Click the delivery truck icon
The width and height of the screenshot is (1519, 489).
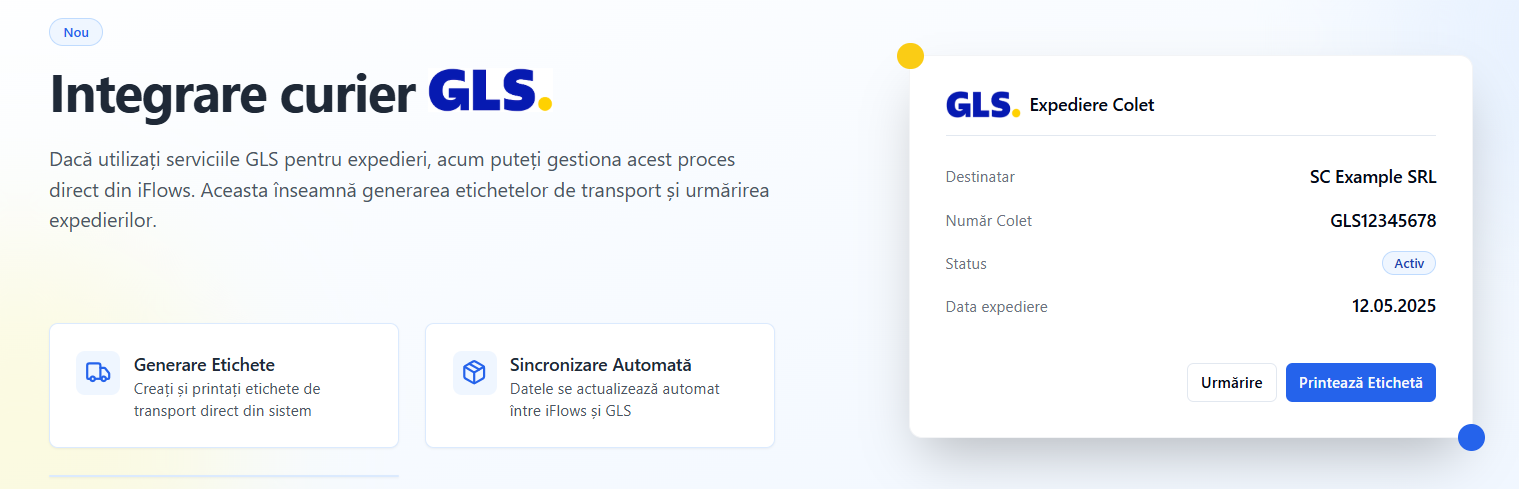(x=98, y=373)
